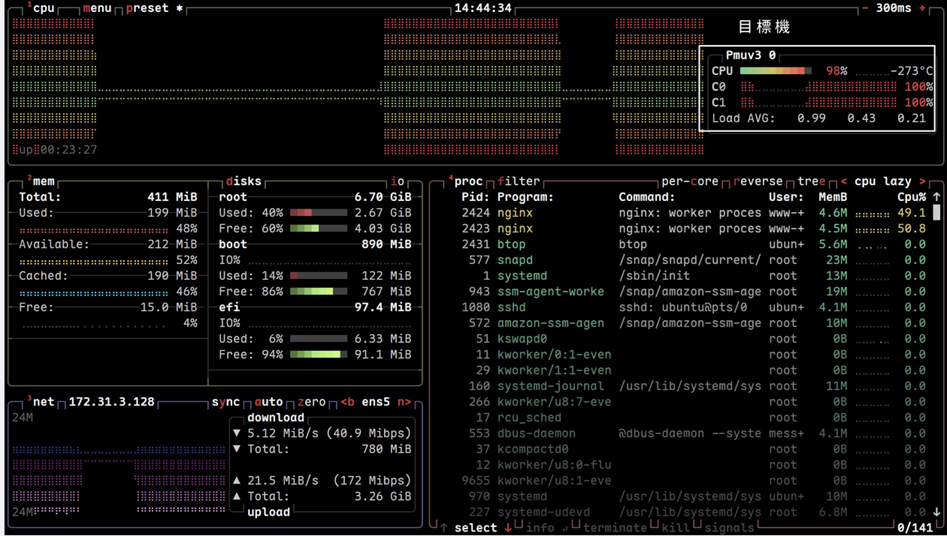This screenshot has width=947, height=536.
Task: Move selection up using select up arrow
Action: (x=444, y=527)
